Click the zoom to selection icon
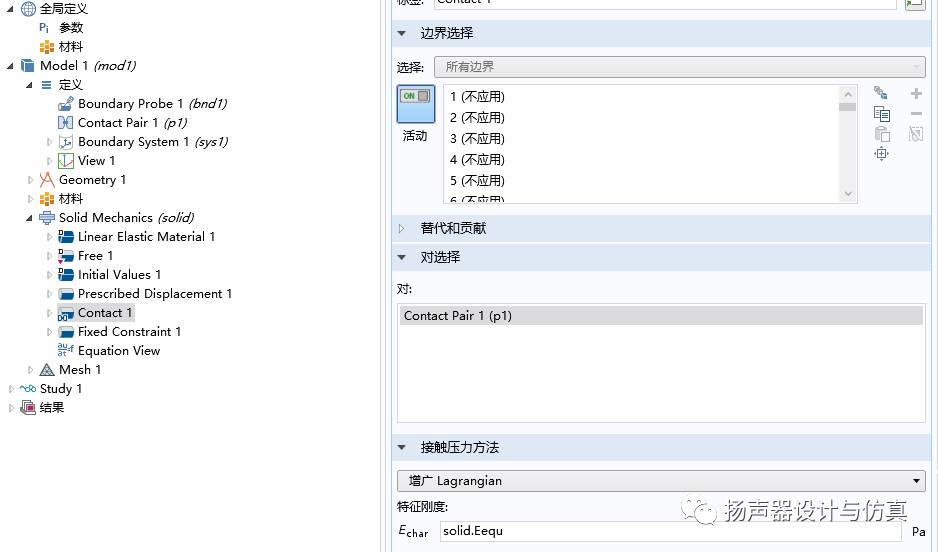 pos(881,154)
